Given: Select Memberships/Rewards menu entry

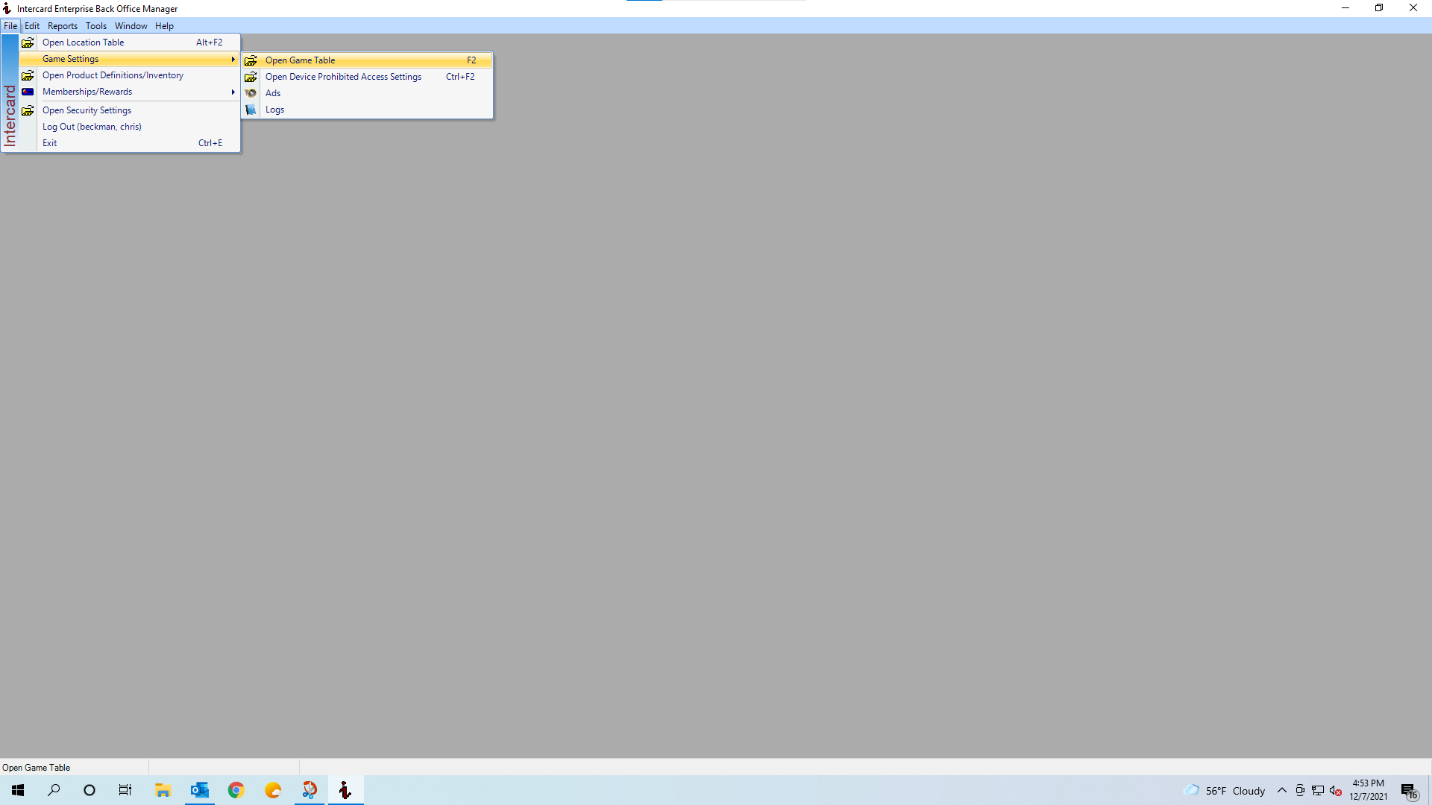Looking at the screenshot, I should 130,92.
